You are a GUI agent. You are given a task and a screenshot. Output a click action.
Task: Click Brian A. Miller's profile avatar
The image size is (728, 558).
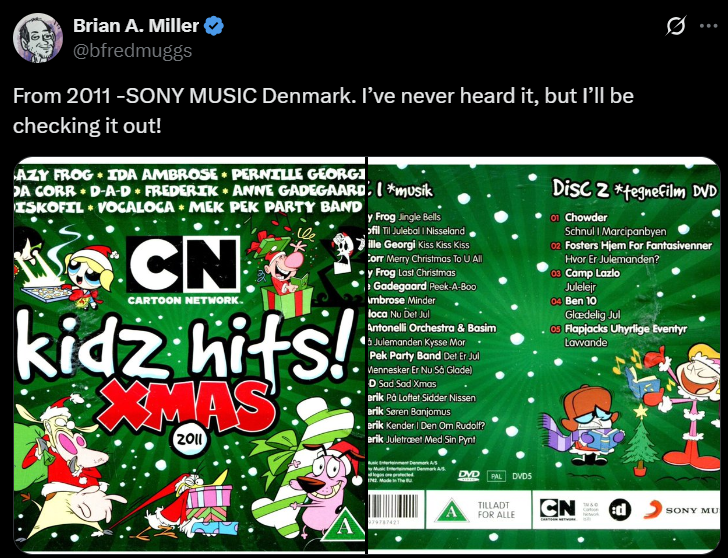point(38,38)
